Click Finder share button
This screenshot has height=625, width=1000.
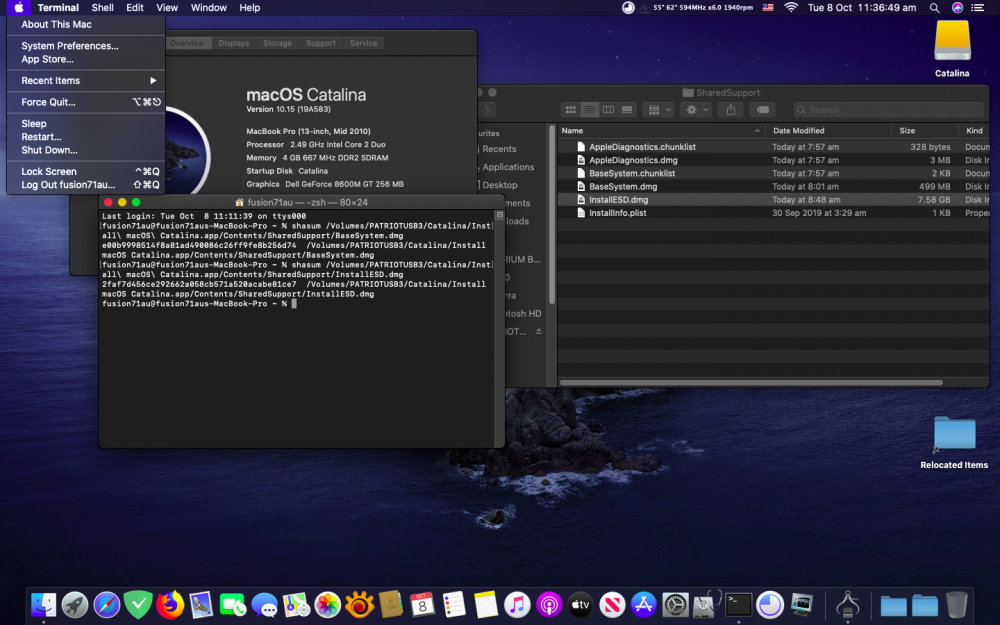(731, 110)
